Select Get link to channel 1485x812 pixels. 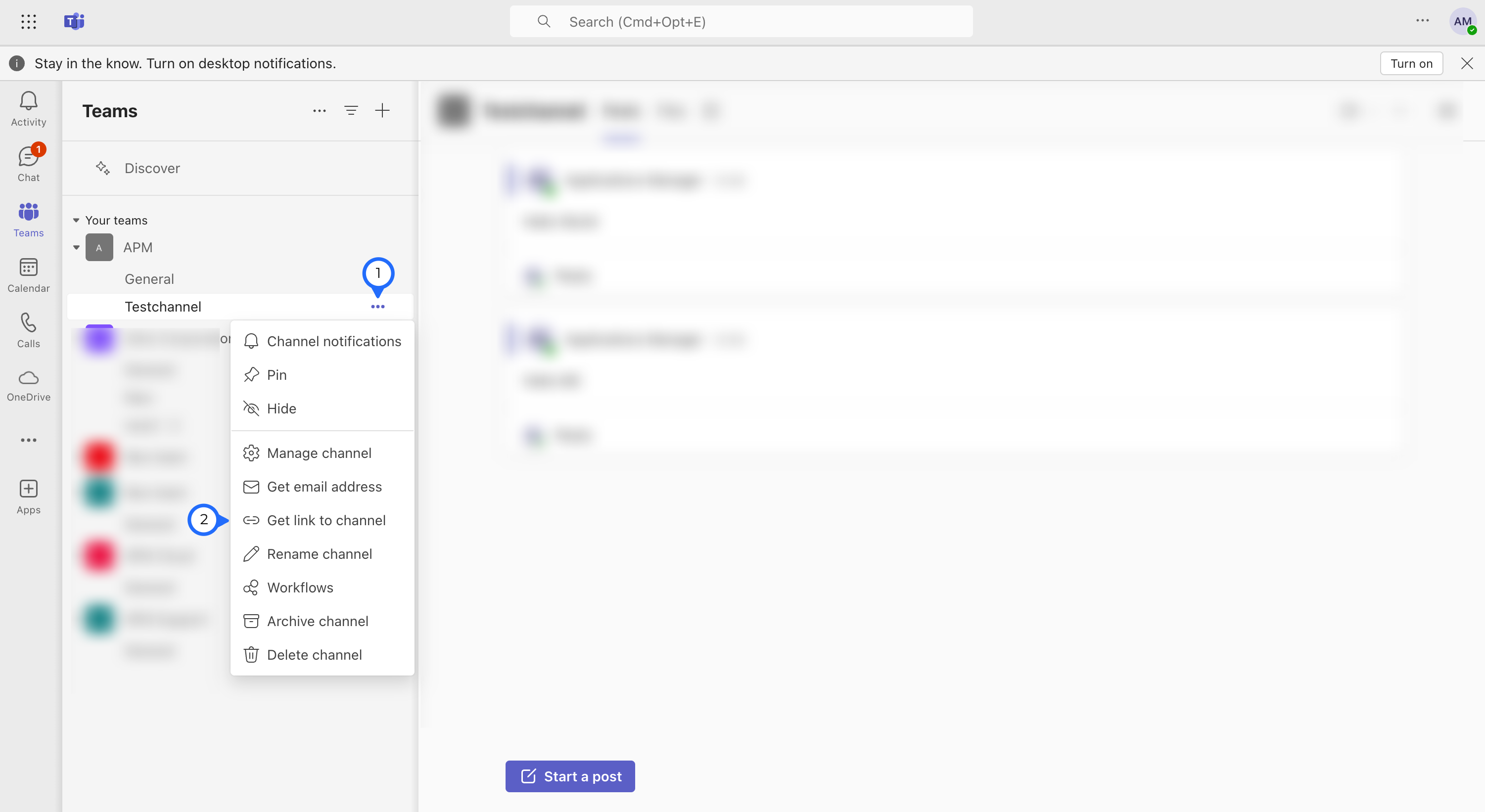(x=325, y=520)
